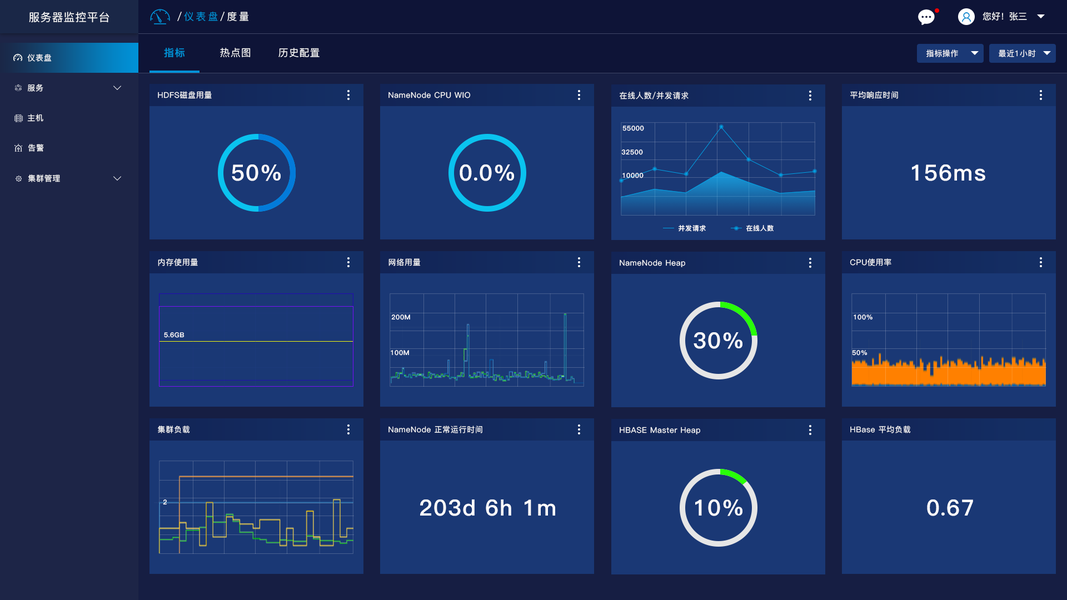Click the 156ms response time value

click(948, 173)
